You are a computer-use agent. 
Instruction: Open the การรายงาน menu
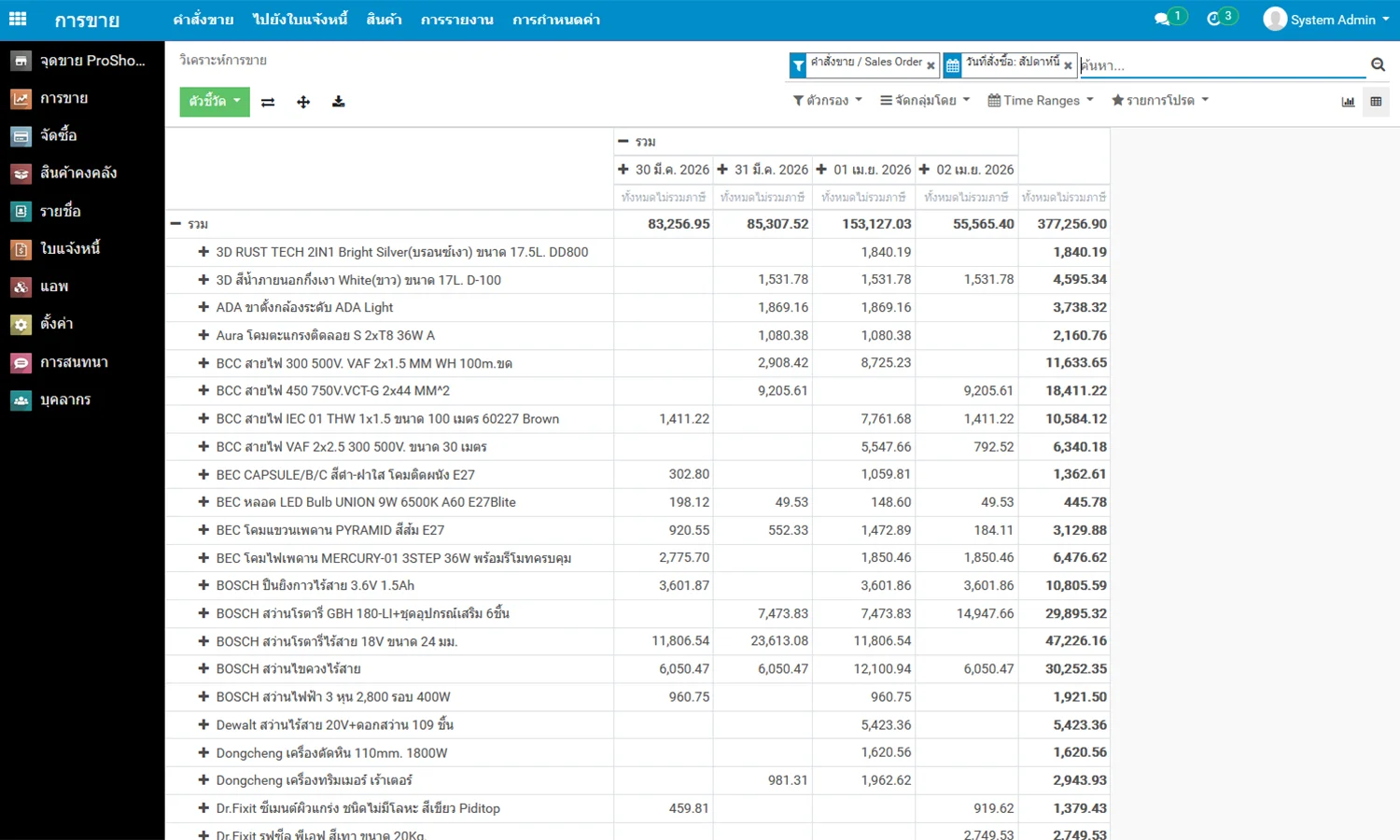pyautogui.click(x=456, y=20)
